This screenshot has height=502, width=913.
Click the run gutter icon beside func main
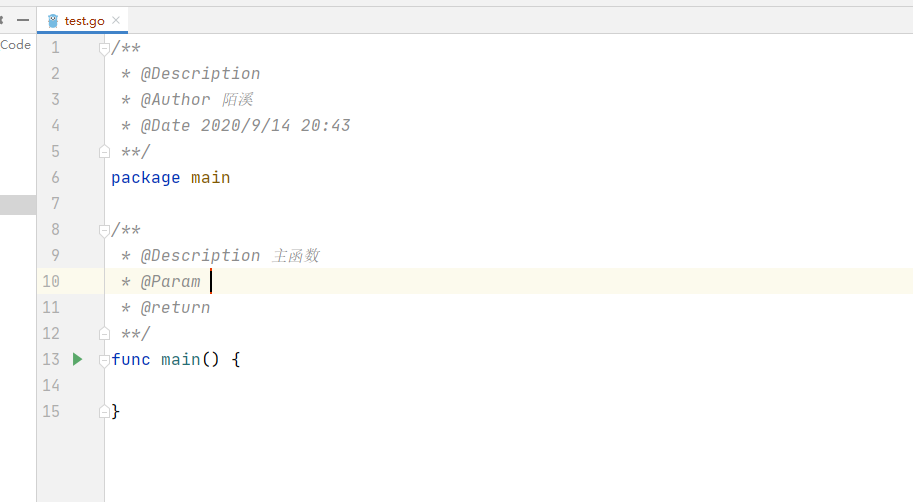pos(78,359)
